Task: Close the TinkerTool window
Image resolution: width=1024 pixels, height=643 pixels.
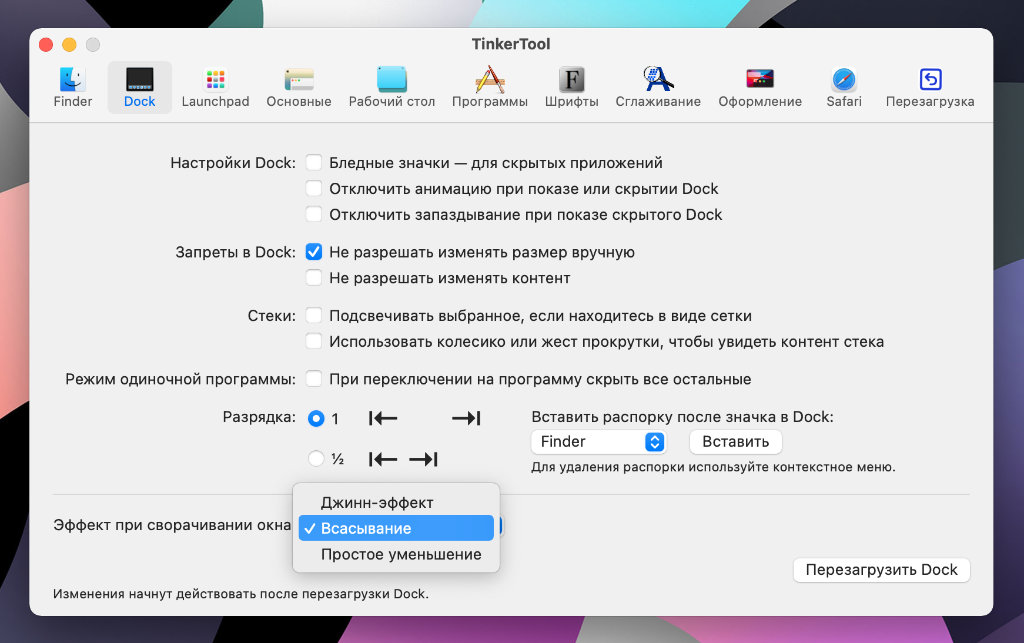Action: 46,44
